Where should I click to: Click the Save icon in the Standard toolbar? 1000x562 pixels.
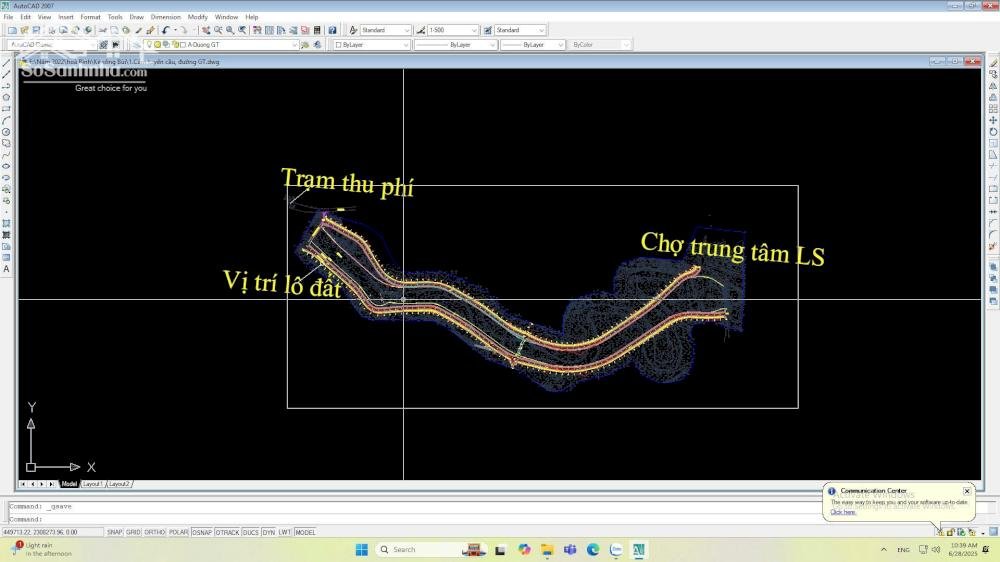coord(38,30)
